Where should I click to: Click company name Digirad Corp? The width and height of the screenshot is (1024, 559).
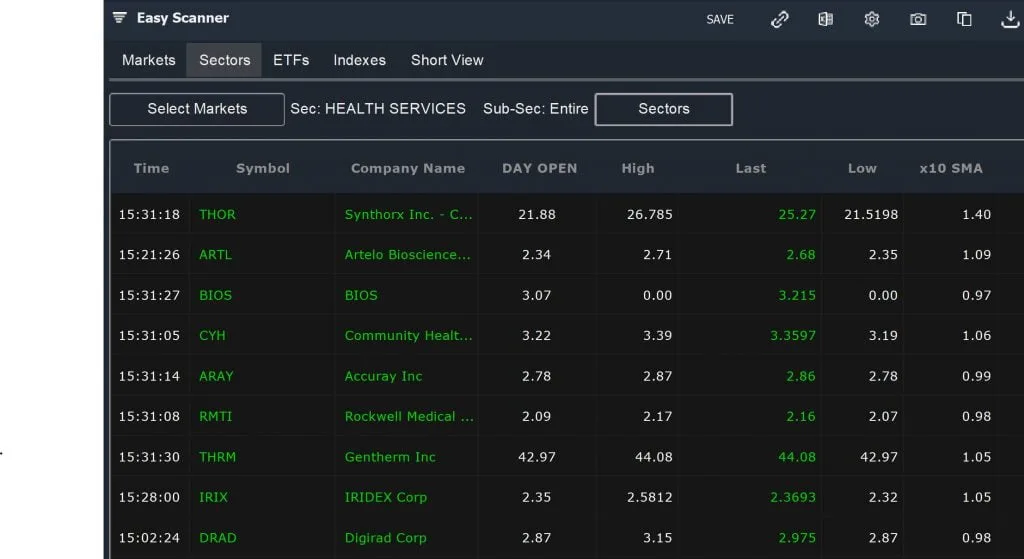(x=385, y=538)
